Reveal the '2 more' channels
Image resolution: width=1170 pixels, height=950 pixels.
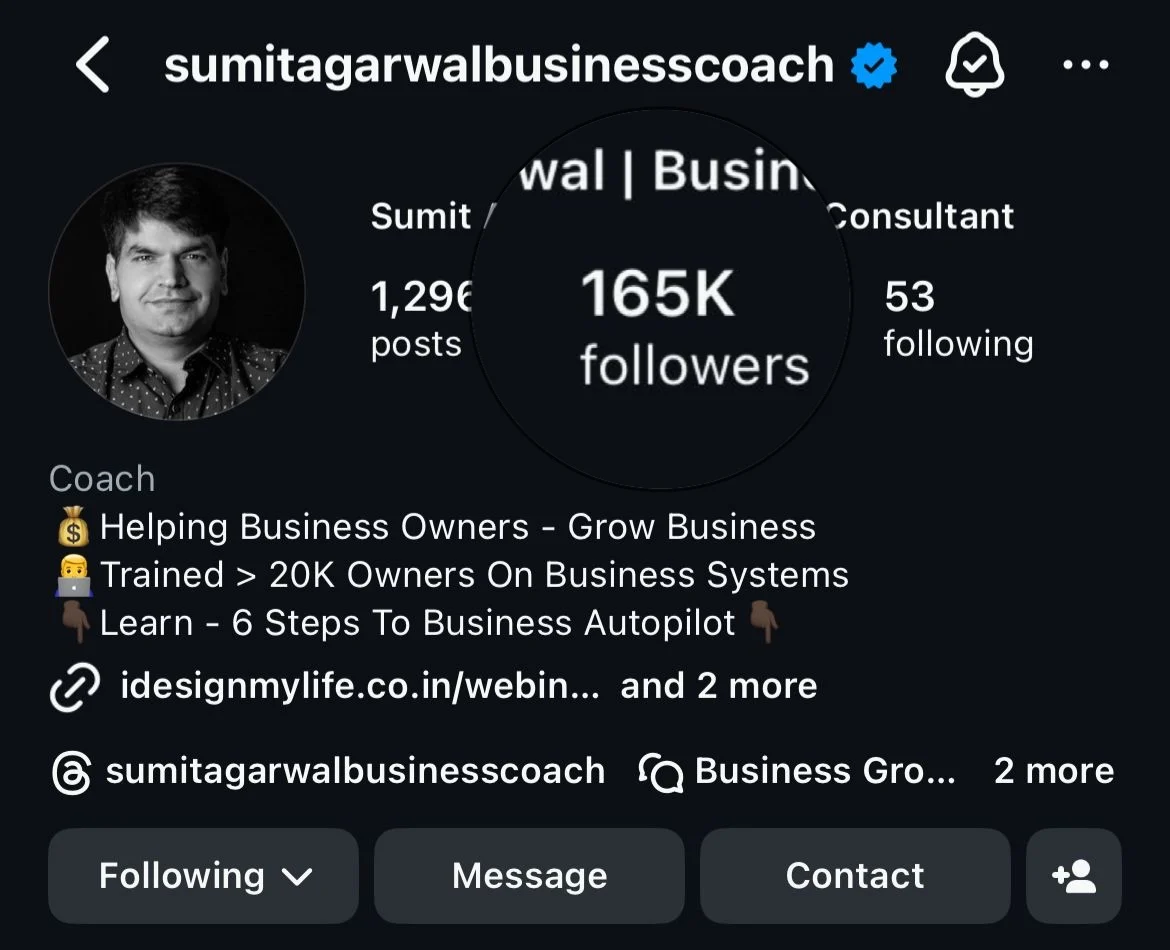click(x=1055, y=771)
